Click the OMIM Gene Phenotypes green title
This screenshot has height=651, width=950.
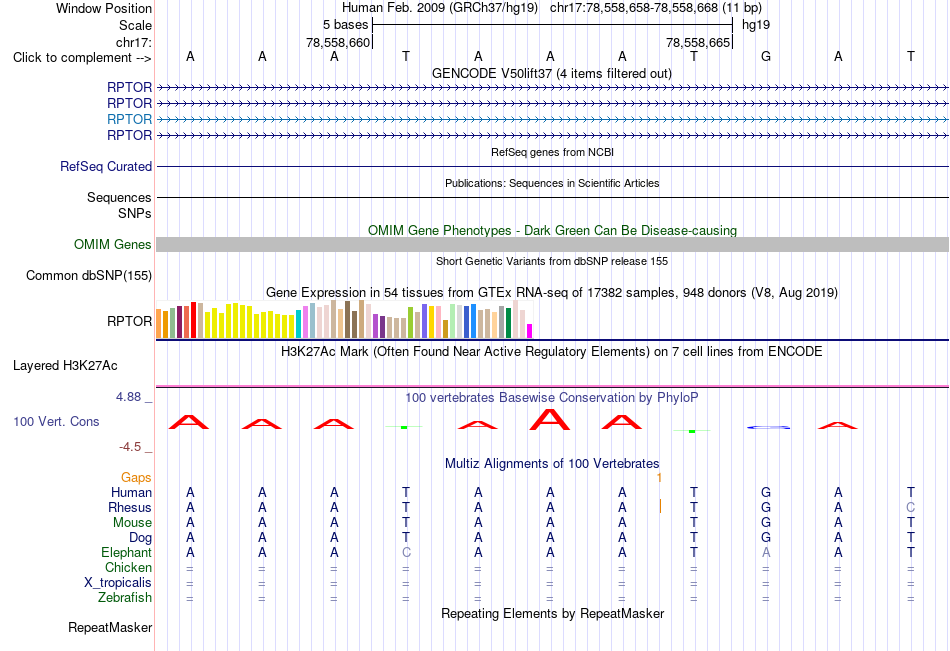[552, 230]
